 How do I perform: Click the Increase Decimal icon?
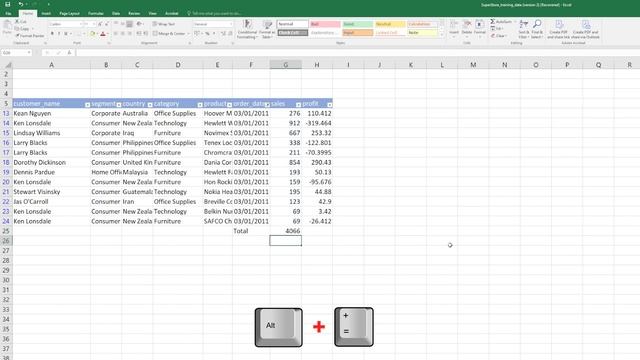click(x=222, y=33)
